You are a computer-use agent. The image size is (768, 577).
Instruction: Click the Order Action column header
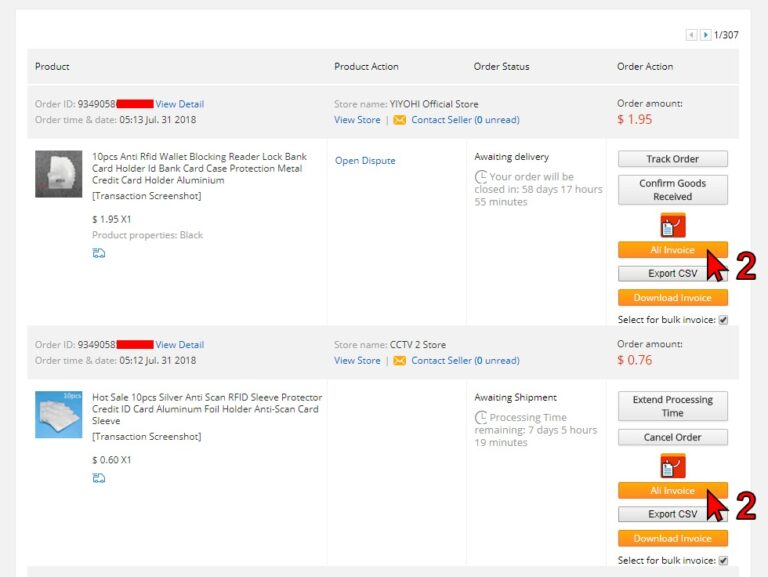(645, 67)
